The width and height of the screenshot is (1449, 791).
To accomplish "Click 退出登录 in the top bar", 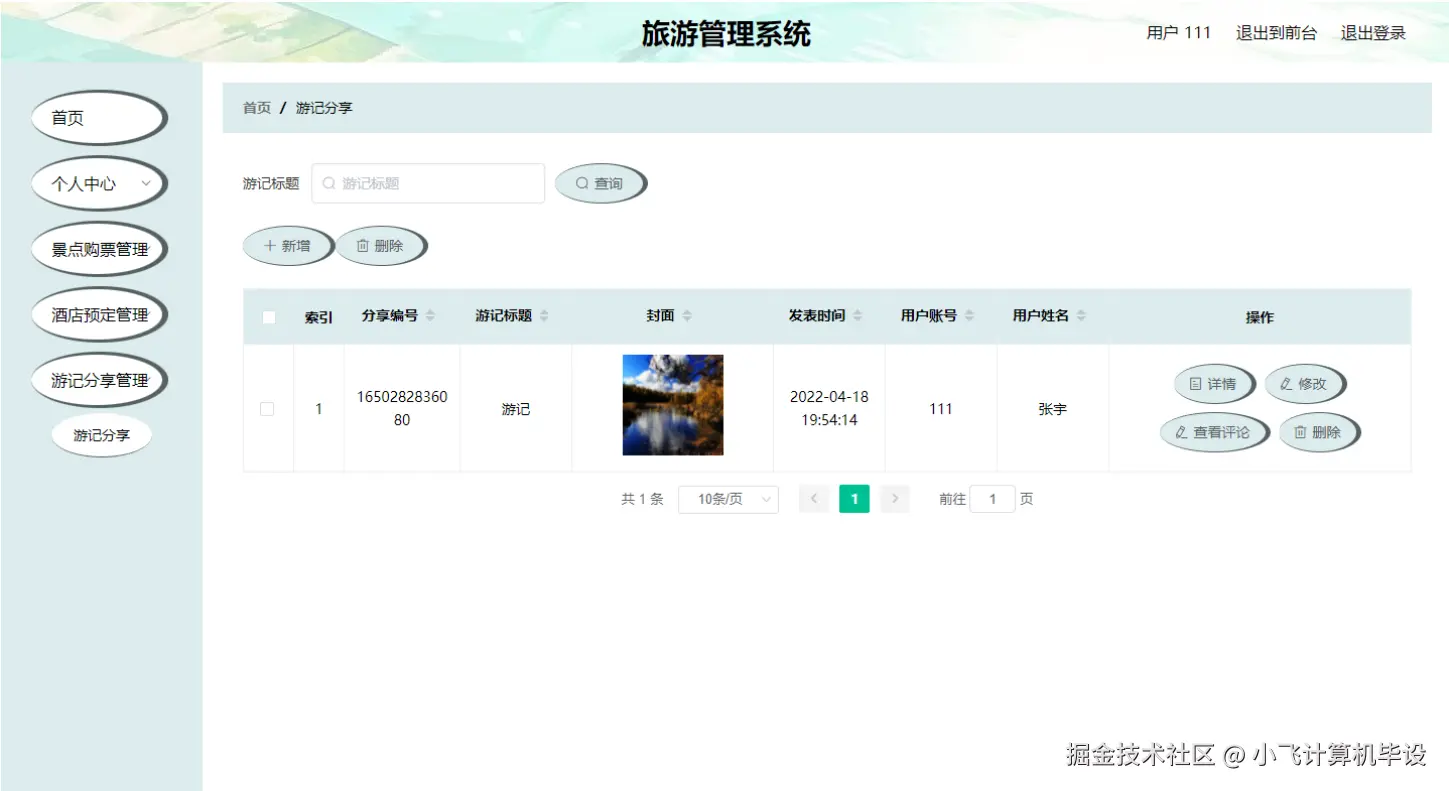I will click(x=1373, y=32).
